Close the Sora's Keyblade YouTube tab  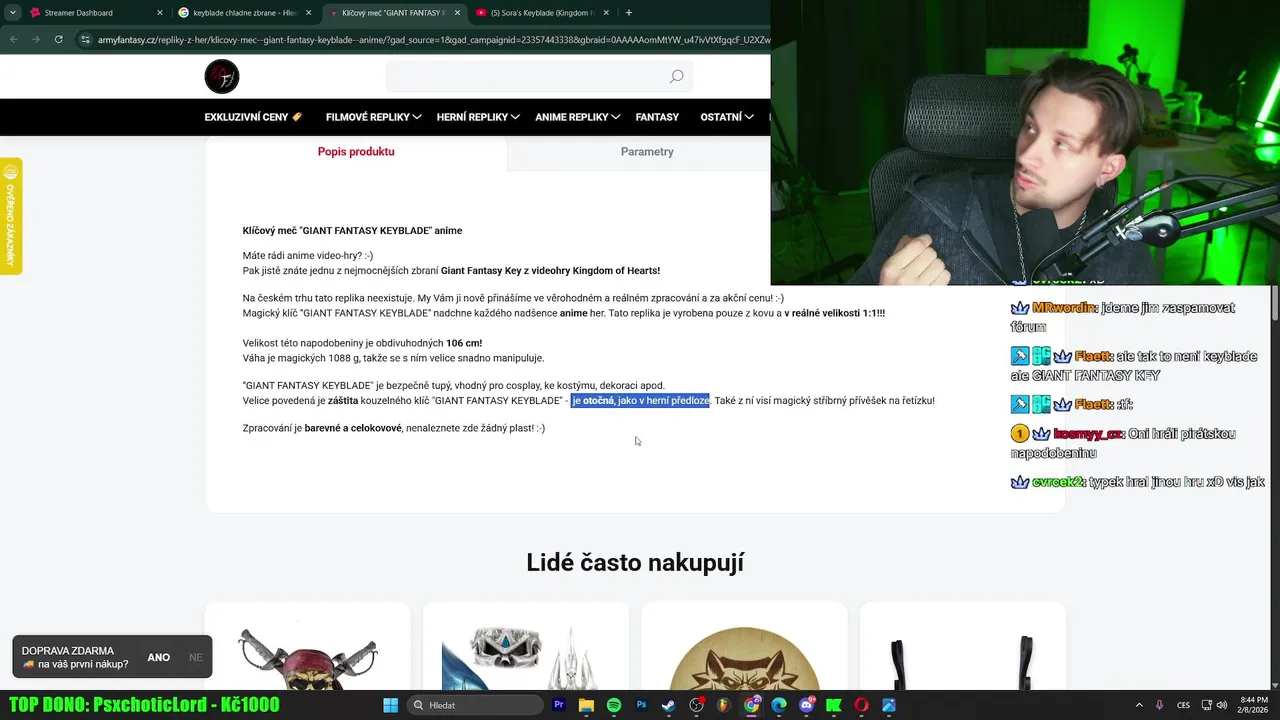click(606, 13)
